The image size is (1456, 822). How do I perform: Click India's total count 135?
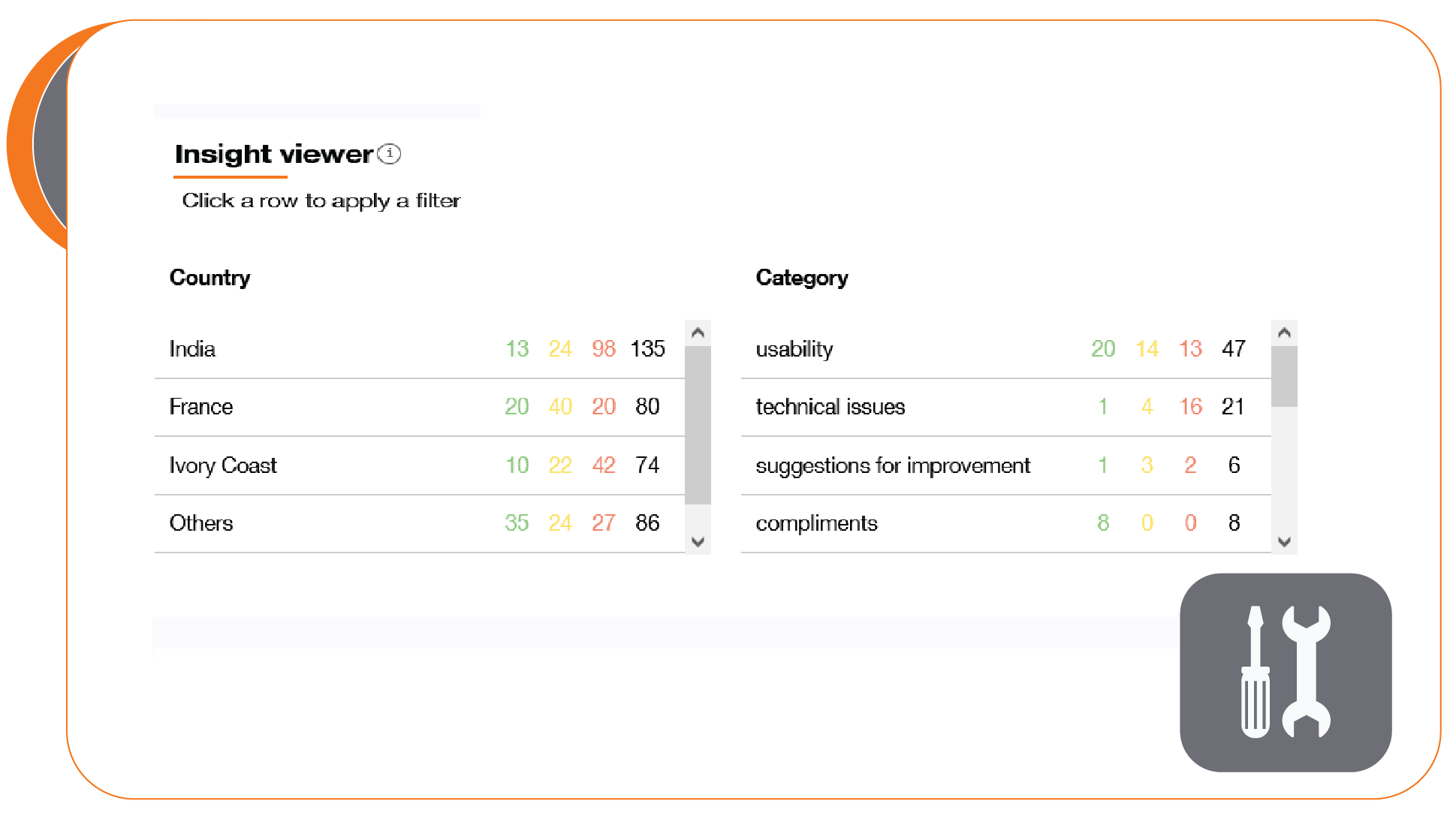[647, 349]
